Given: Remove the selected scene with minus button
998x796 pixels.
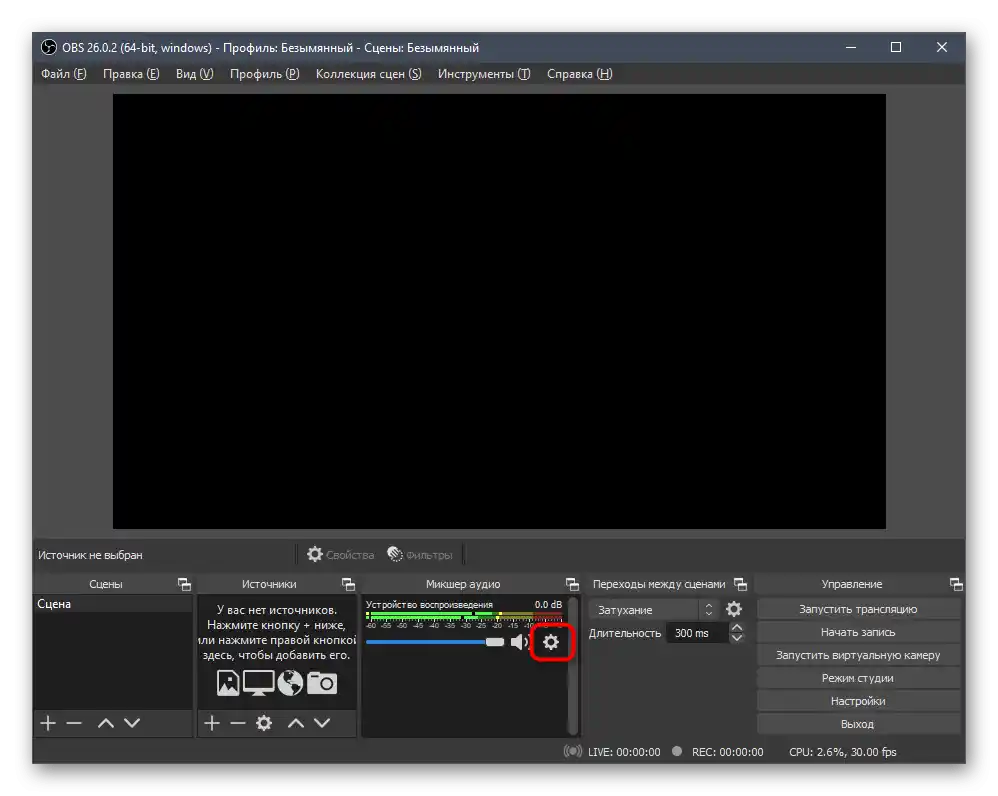Looking at the screenshot, I should [74, 723].
